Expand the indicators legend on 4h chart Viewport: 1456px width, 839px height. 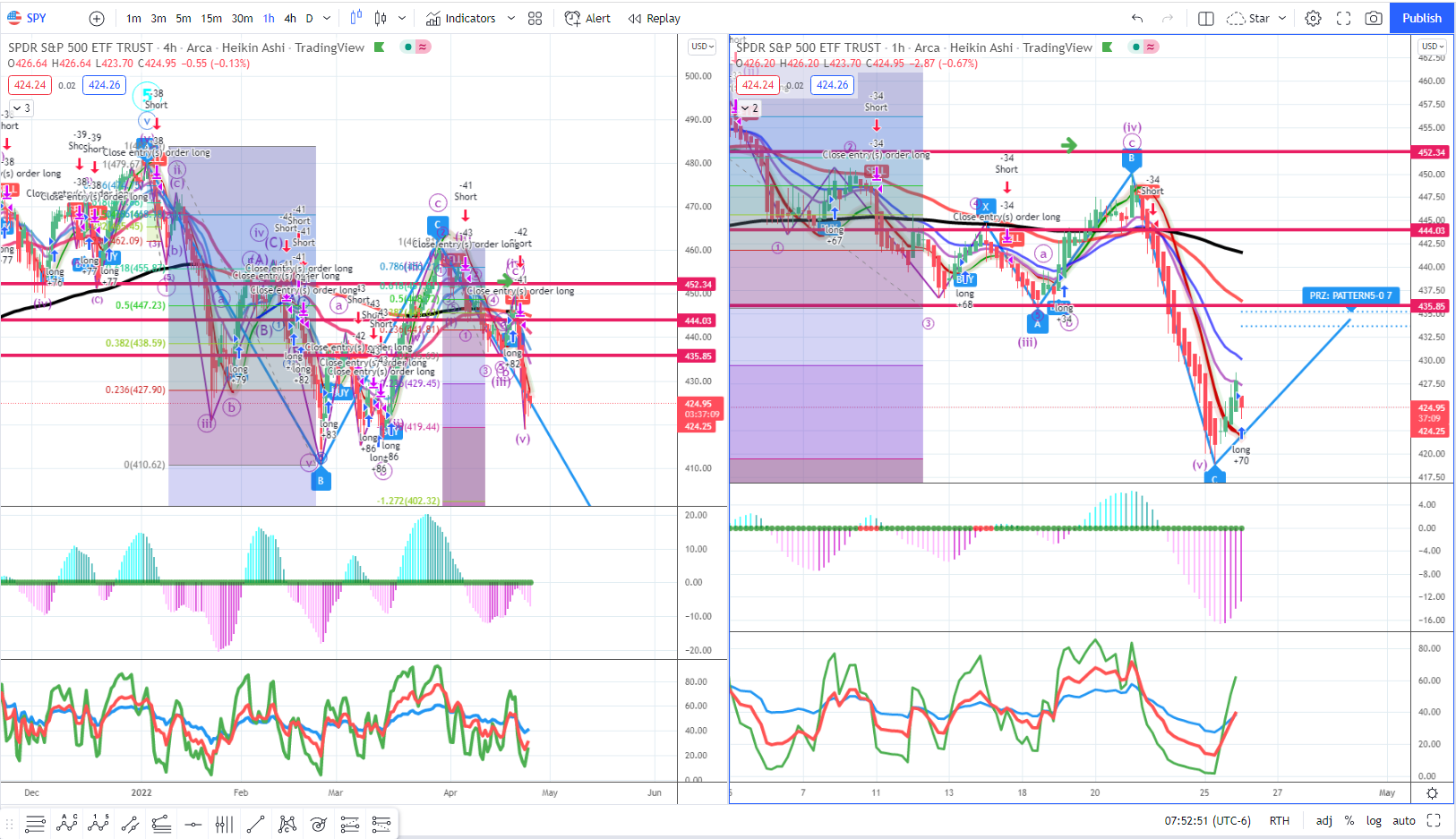tap(21, 108)
